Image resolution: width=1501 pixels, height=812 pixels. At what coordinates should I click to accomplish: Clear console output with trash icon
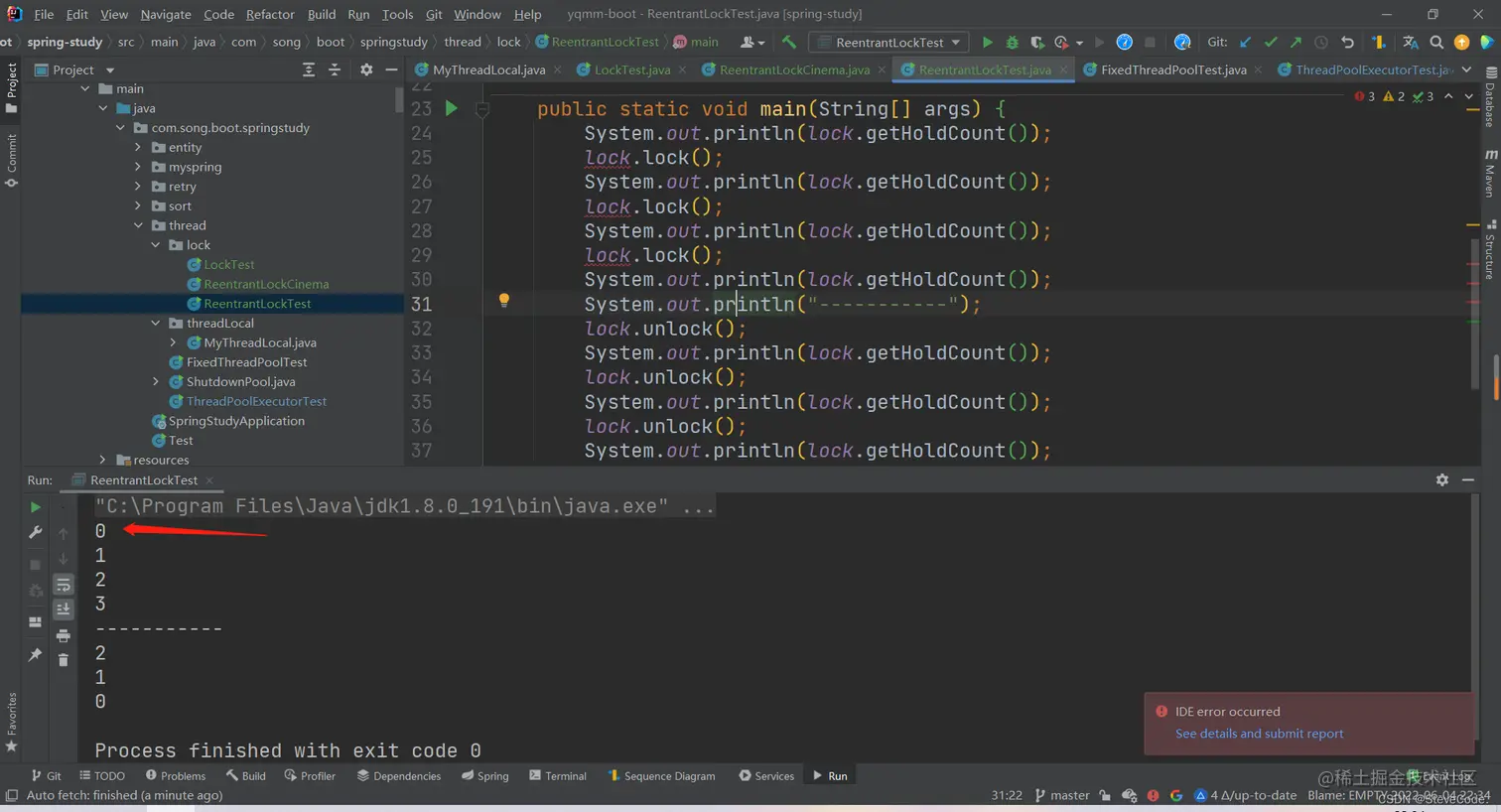tap(63, 660)
